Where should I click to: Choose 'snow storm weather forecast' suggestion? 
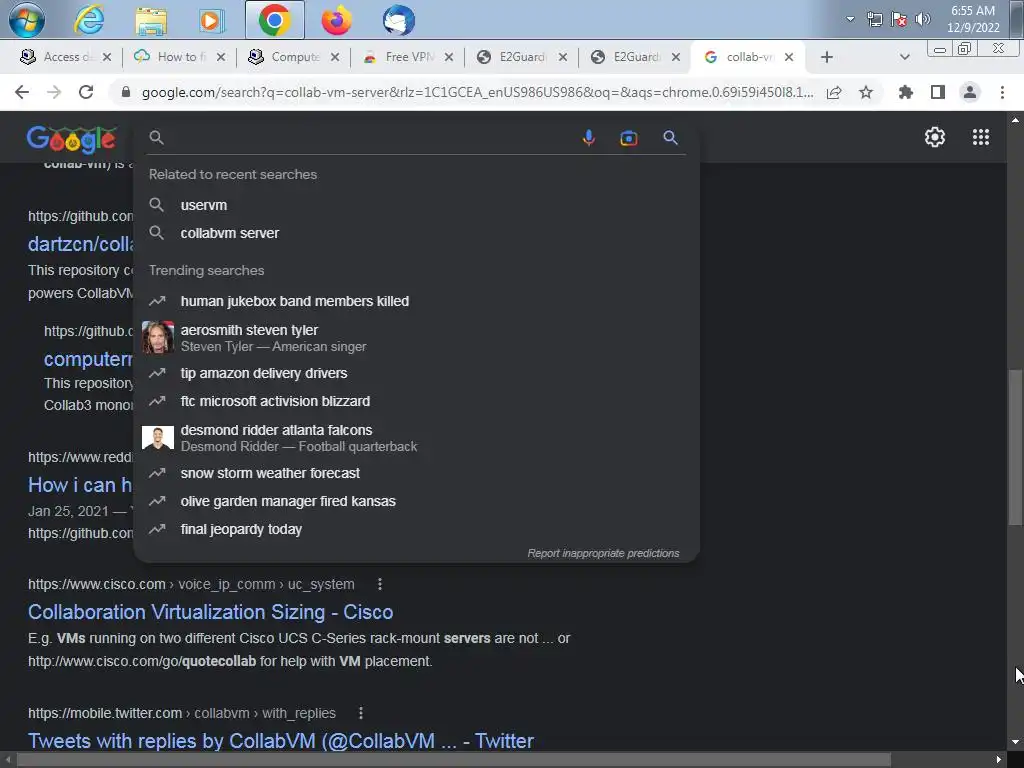click(x=417, y=473)
